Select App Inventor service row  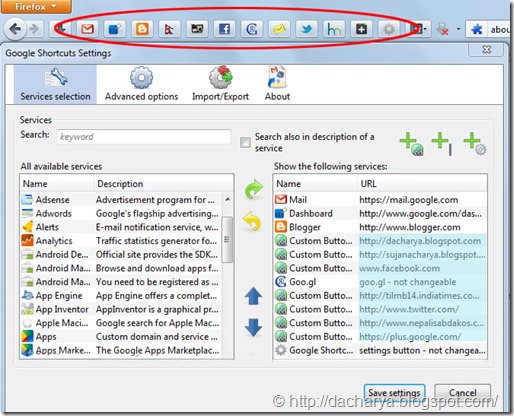121,309
